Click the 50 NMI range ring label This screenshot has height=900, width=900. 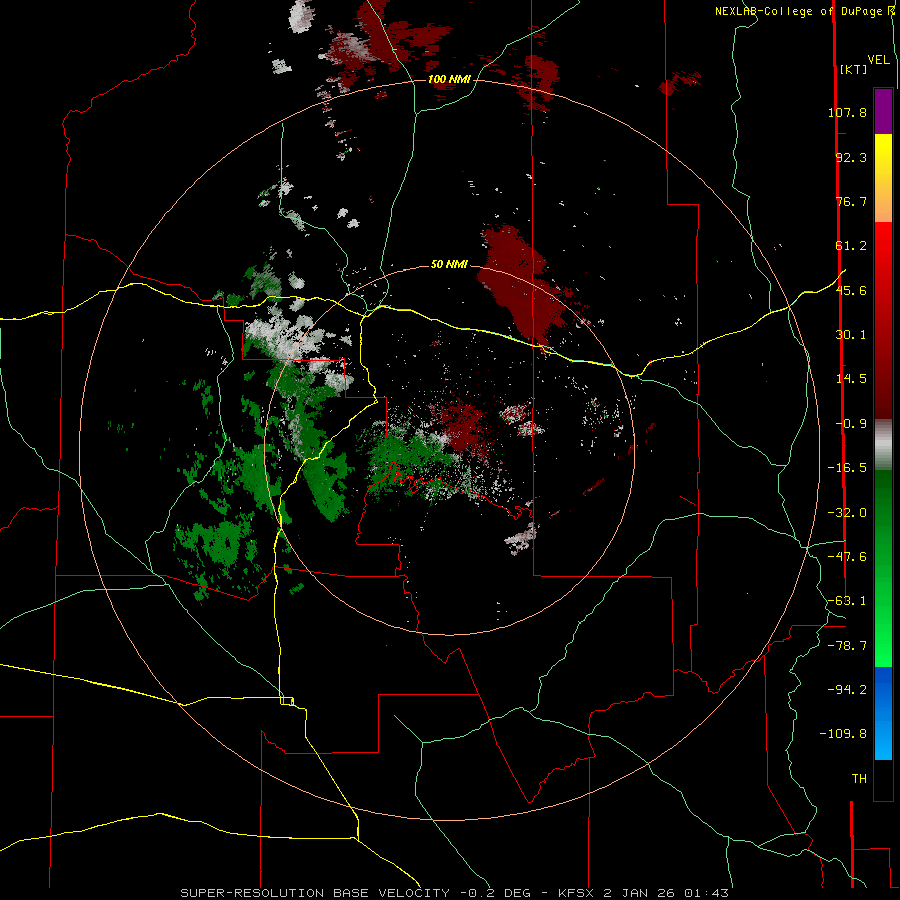tap(449, 265)
